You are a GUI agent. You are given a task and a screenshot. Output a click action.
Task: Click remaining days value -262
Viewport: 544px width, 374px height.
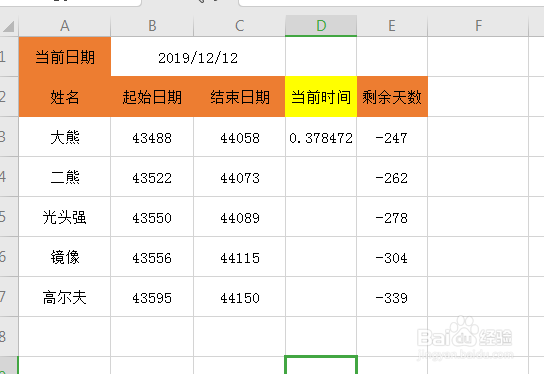tap(392, 177)
